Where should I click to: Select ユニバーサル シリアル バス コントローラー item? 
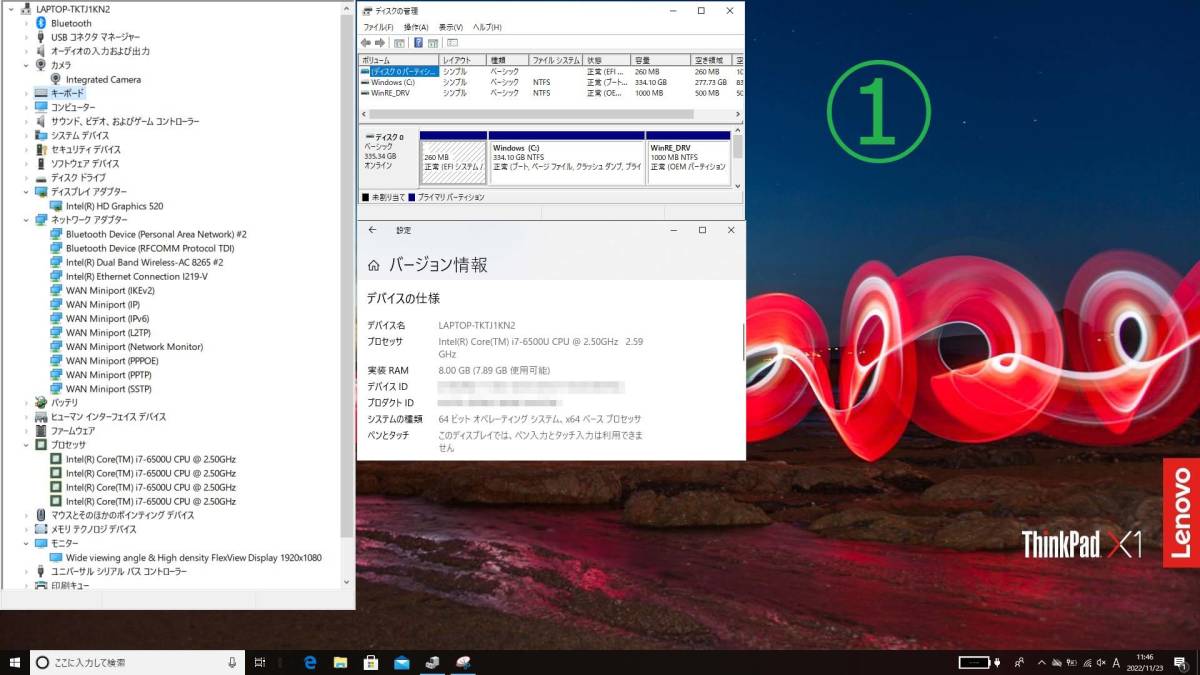118,571
